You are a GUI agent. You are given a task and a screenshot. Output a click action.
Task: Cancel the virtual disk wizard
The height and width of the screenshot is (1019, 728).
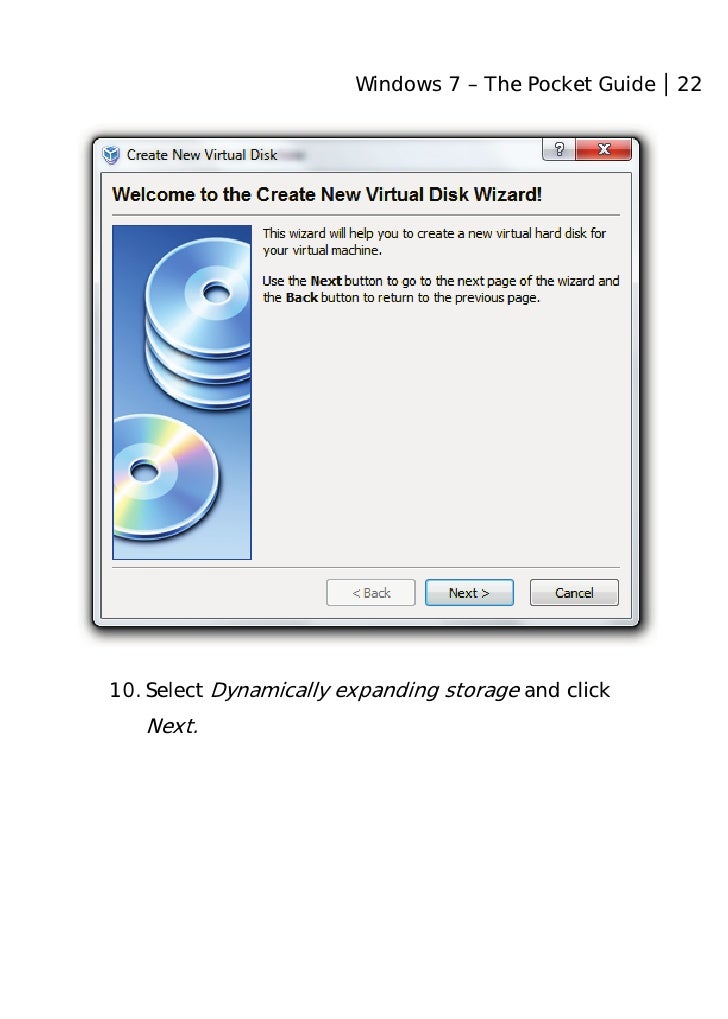(574, 593)
